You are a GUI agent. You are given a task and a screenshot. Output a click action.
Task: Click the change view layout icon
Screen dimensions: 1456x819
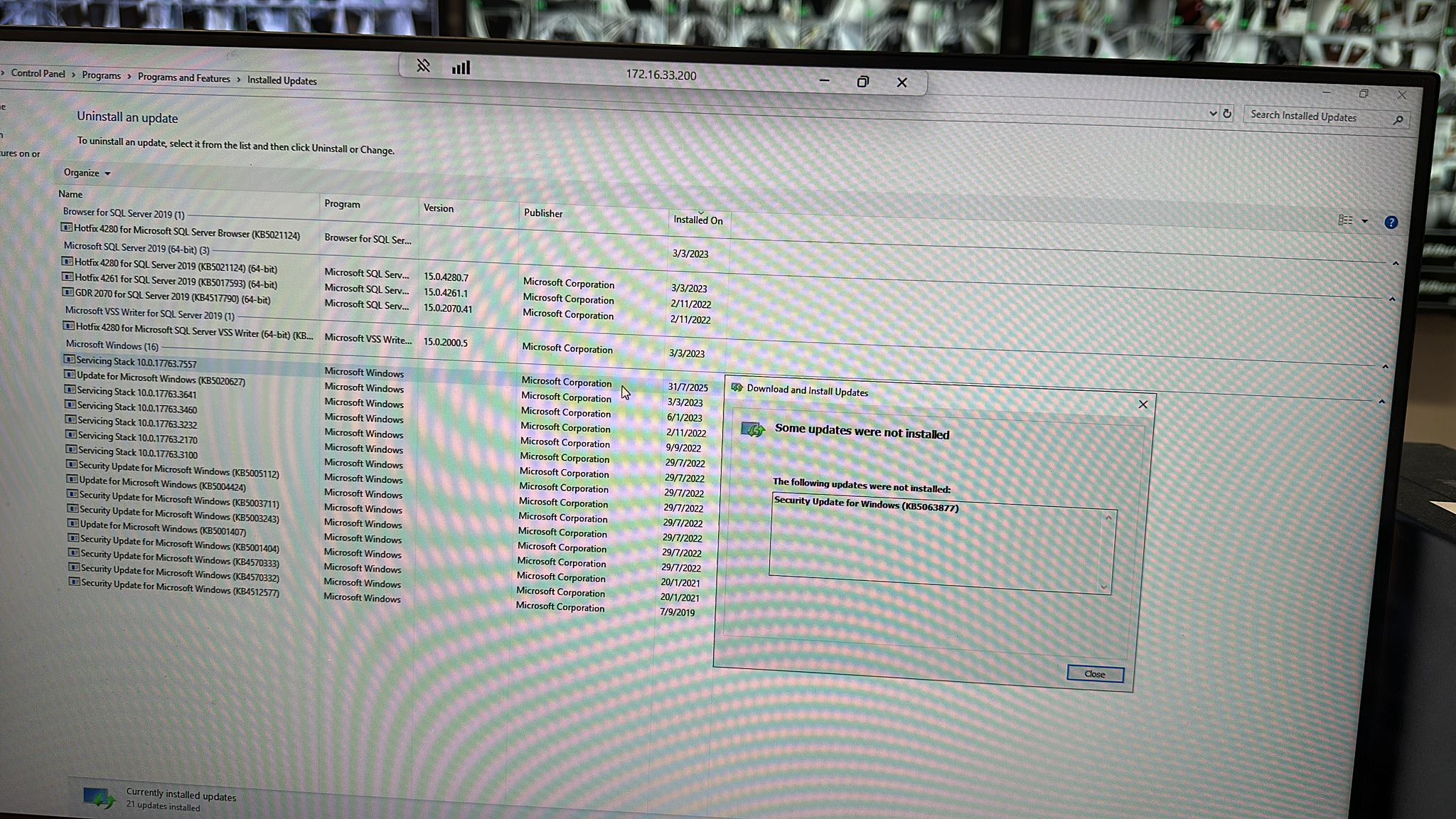tap(1345, 220)
